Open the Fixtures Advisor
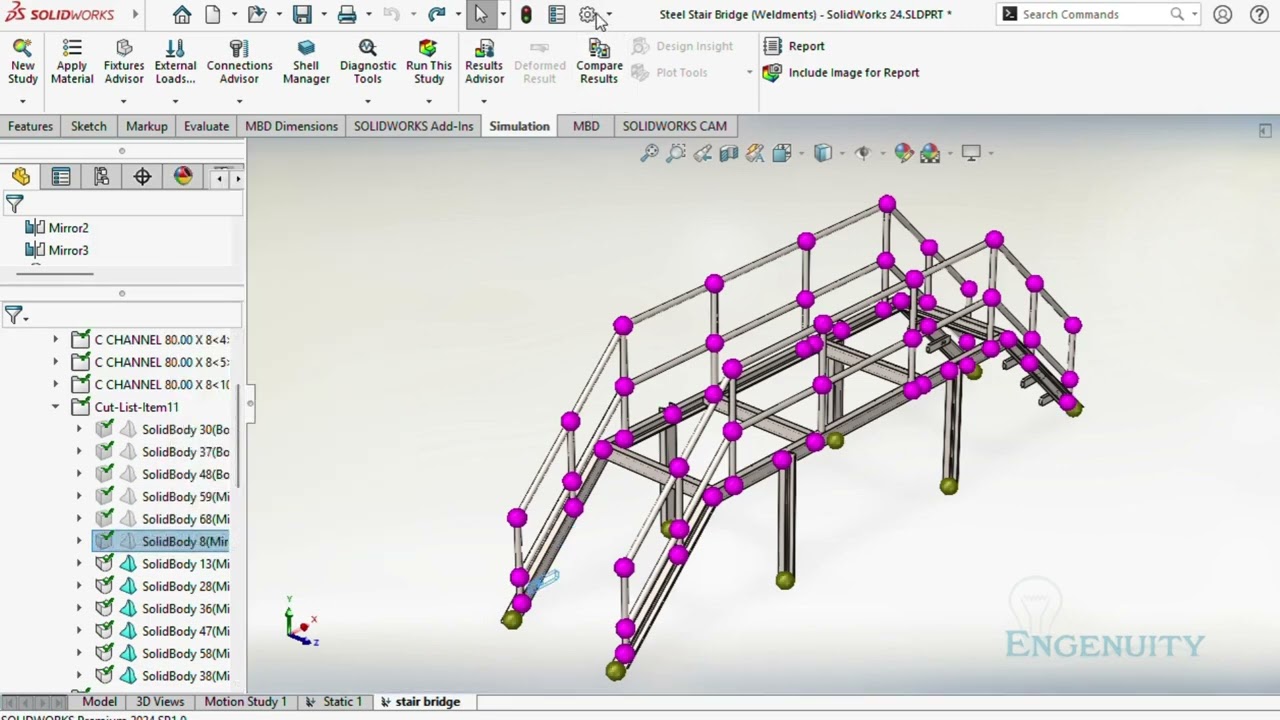1280x720 pixels. [x=124, y=62]
